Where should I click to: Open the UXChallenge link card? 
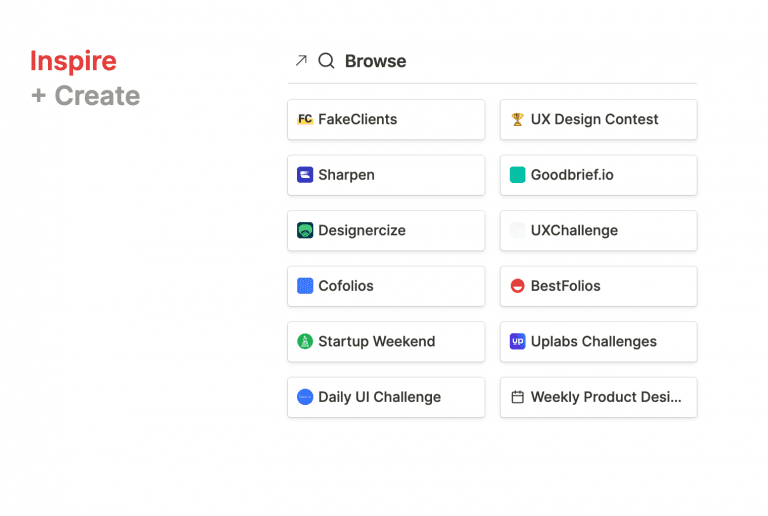point(599,231)
